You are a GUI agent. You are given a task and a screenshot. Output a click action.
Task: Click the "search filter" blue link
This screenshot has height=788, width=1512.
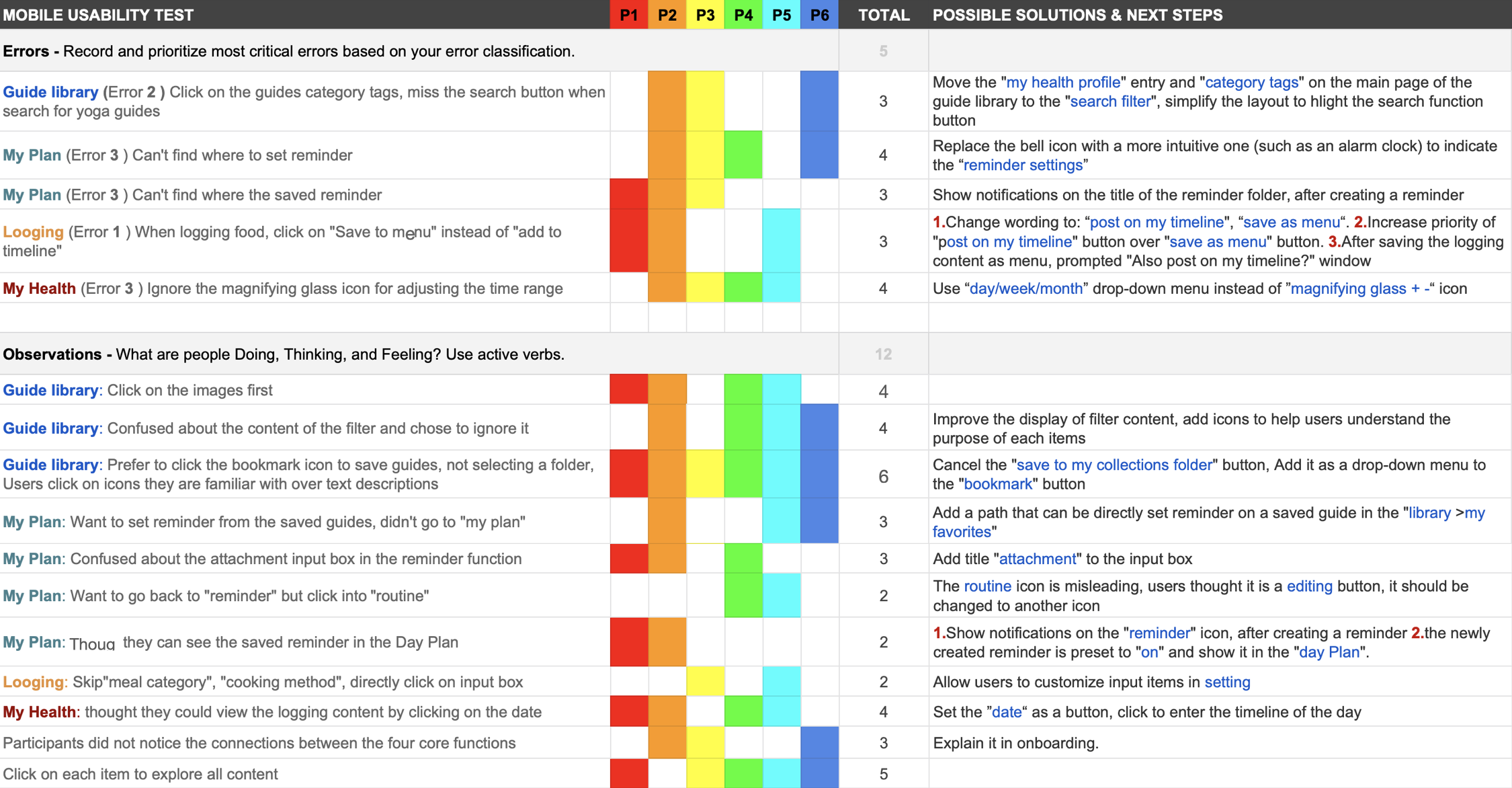[x=1109, y=102]
